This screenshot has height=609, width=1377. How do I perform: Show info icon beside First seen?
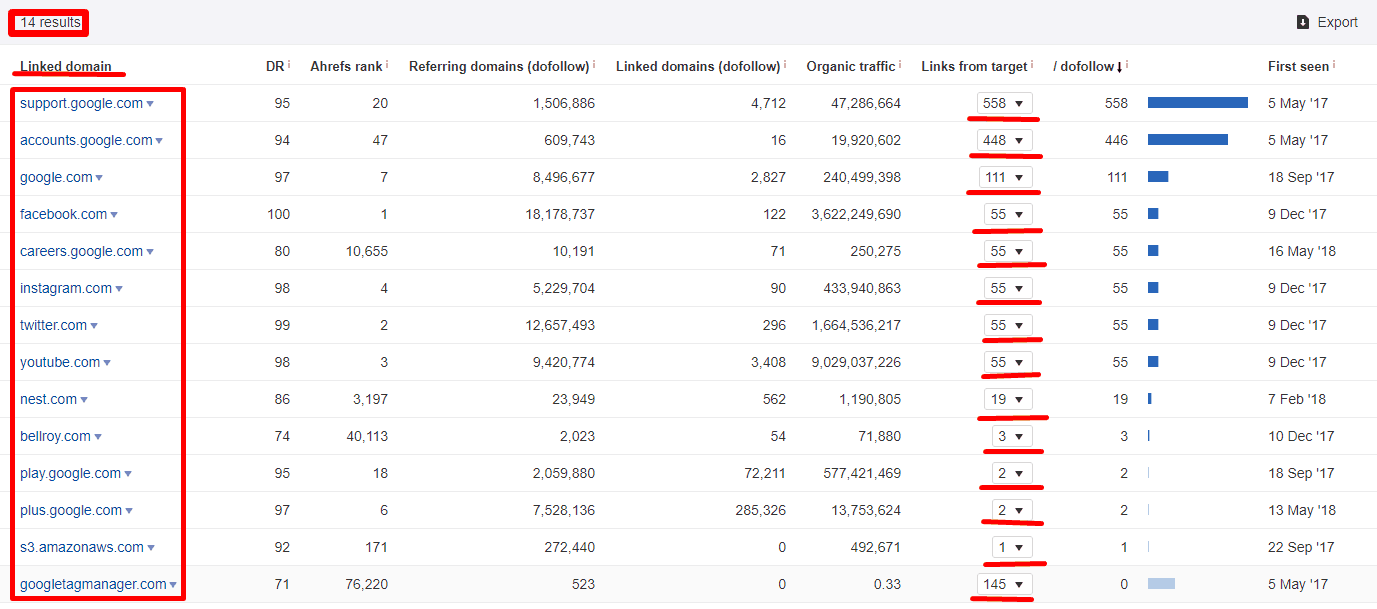click(1334, 64)
